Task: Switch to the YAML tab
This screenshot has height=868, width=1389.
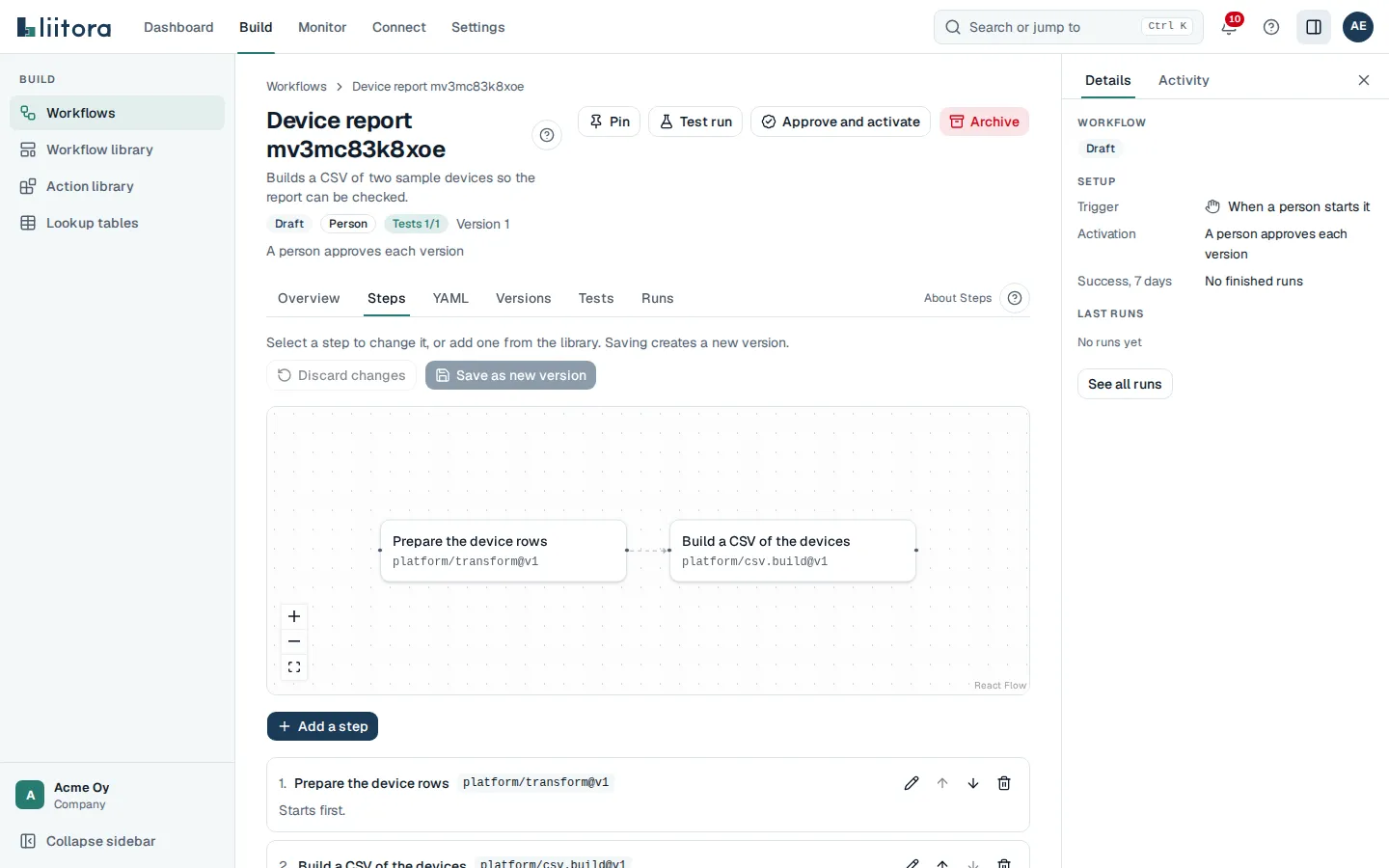Action: 450,298
